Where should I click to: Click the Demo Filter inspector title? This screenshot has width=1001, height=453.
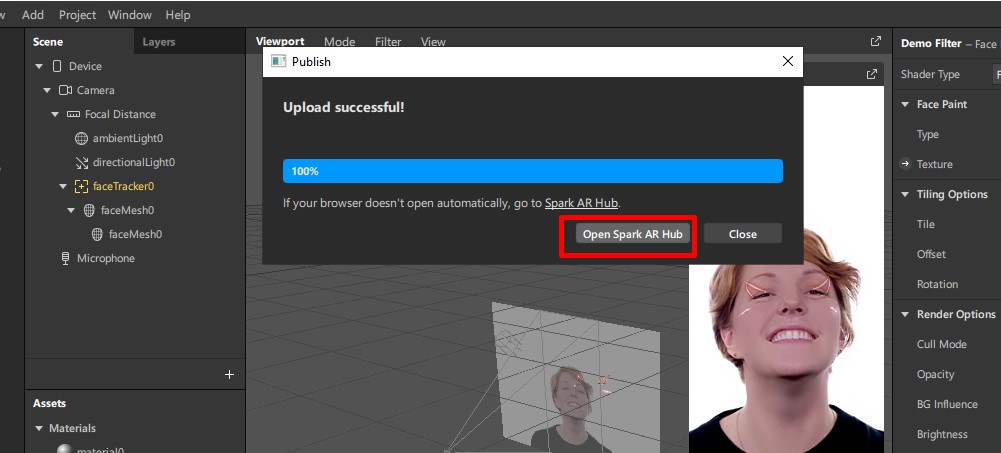tap(931, 43)
